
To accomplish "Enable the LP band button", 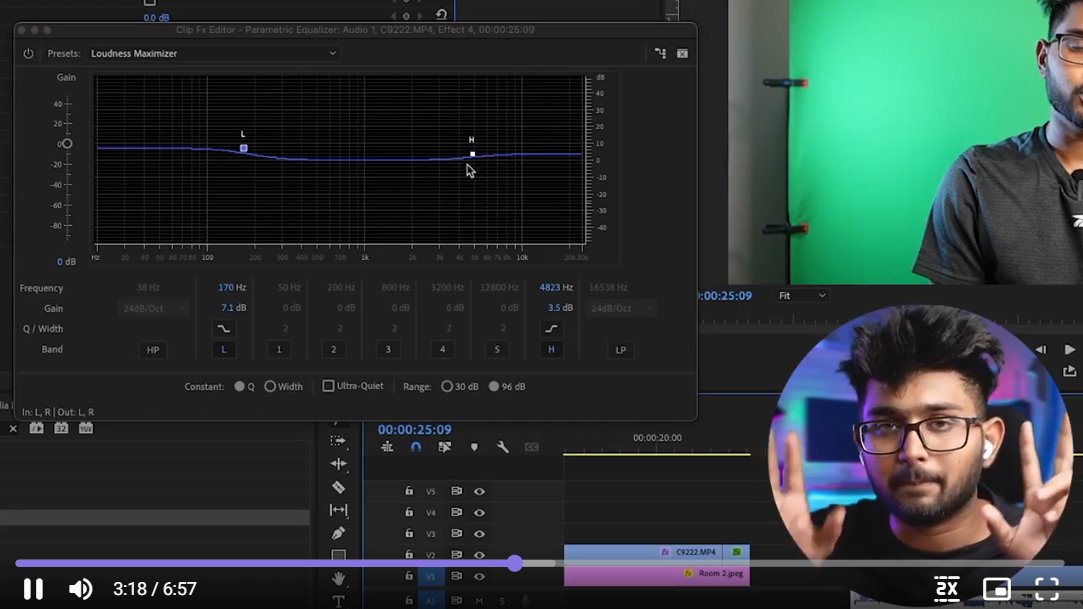I will [620, 349].
